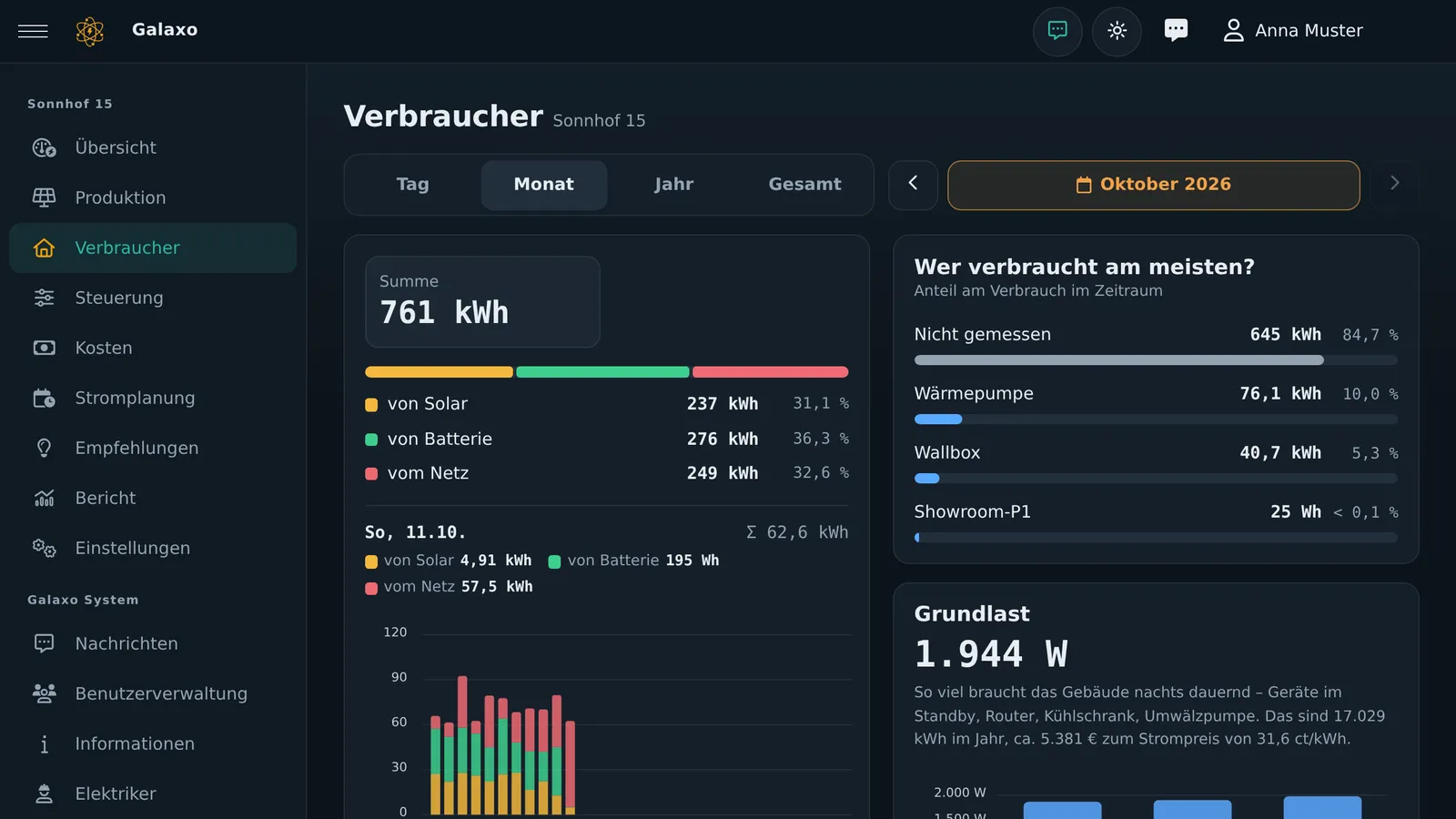Click the Grundlast value 1.944 W
The height and width of the screenshot is (819, 1456).
[991, 654]
